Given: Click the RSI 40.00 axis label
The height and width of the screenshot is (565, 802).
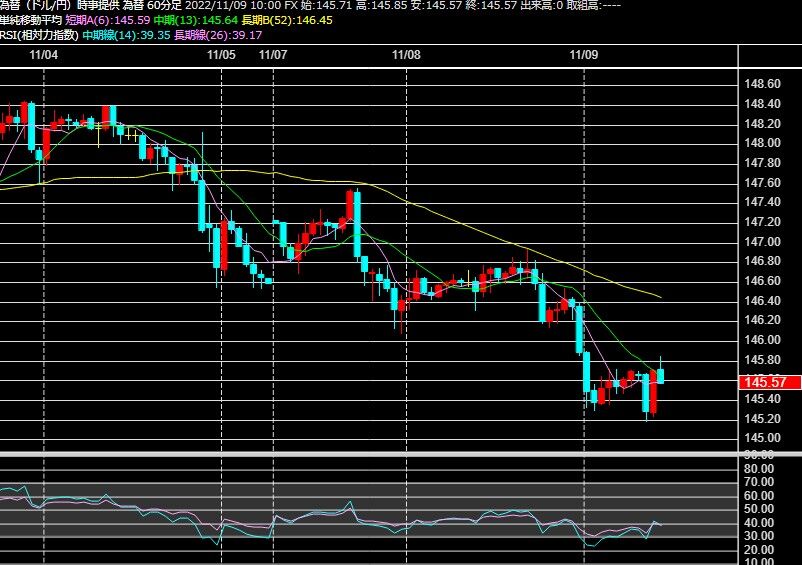Looking at the screenshot, I should point(759,523).
